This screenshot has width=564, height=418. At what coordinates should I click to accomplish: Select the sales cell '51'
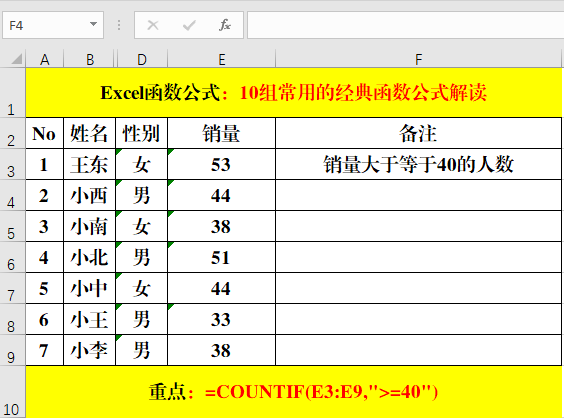[x=222, y=257]
